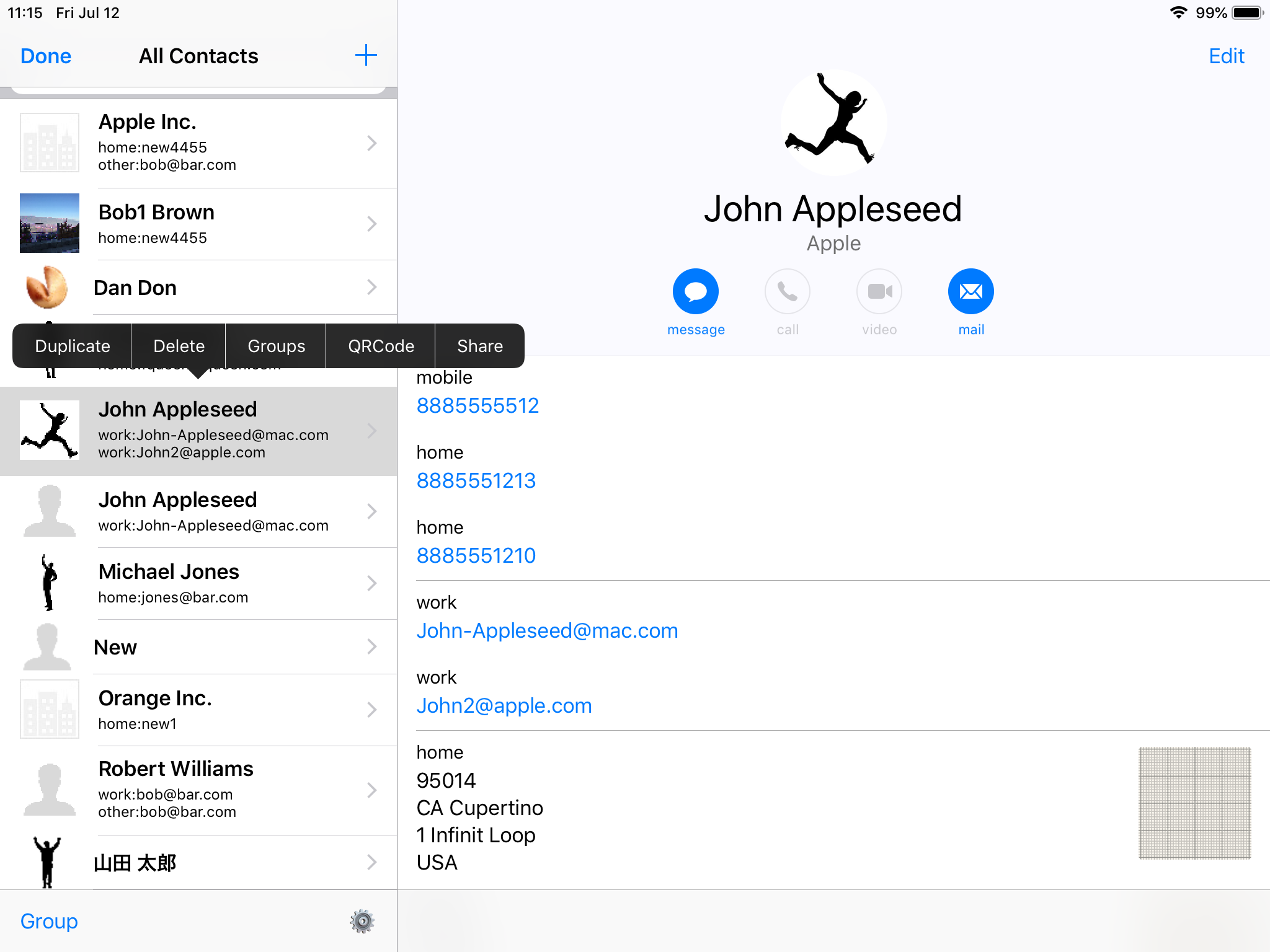Select the Bob1 Brown contact name
The image size is (1270, 952).
(156, 212)
